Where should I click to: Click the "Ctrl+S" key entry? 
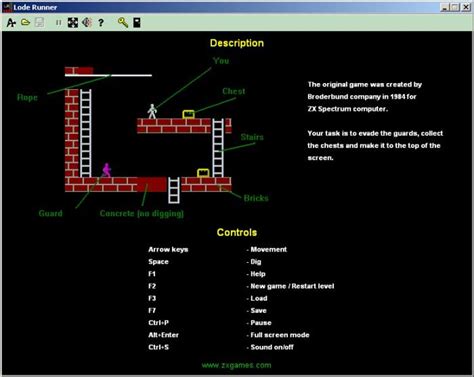coord(159,347)
